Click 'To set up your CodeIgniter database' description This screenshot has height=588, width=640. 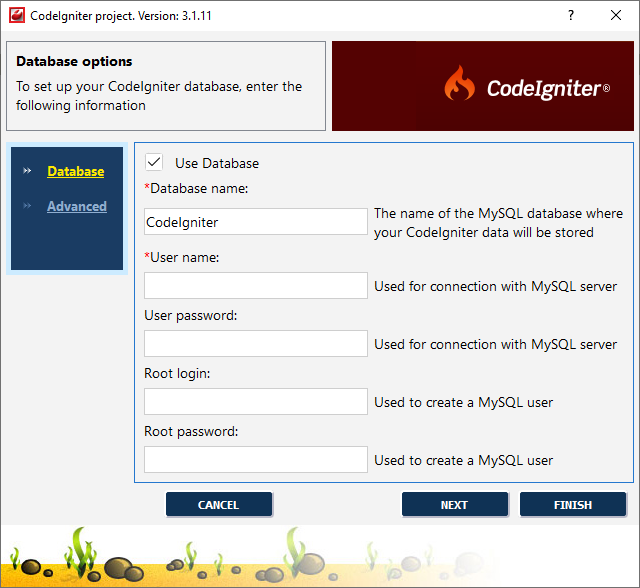pyautogui.click(x=159, y=96)
